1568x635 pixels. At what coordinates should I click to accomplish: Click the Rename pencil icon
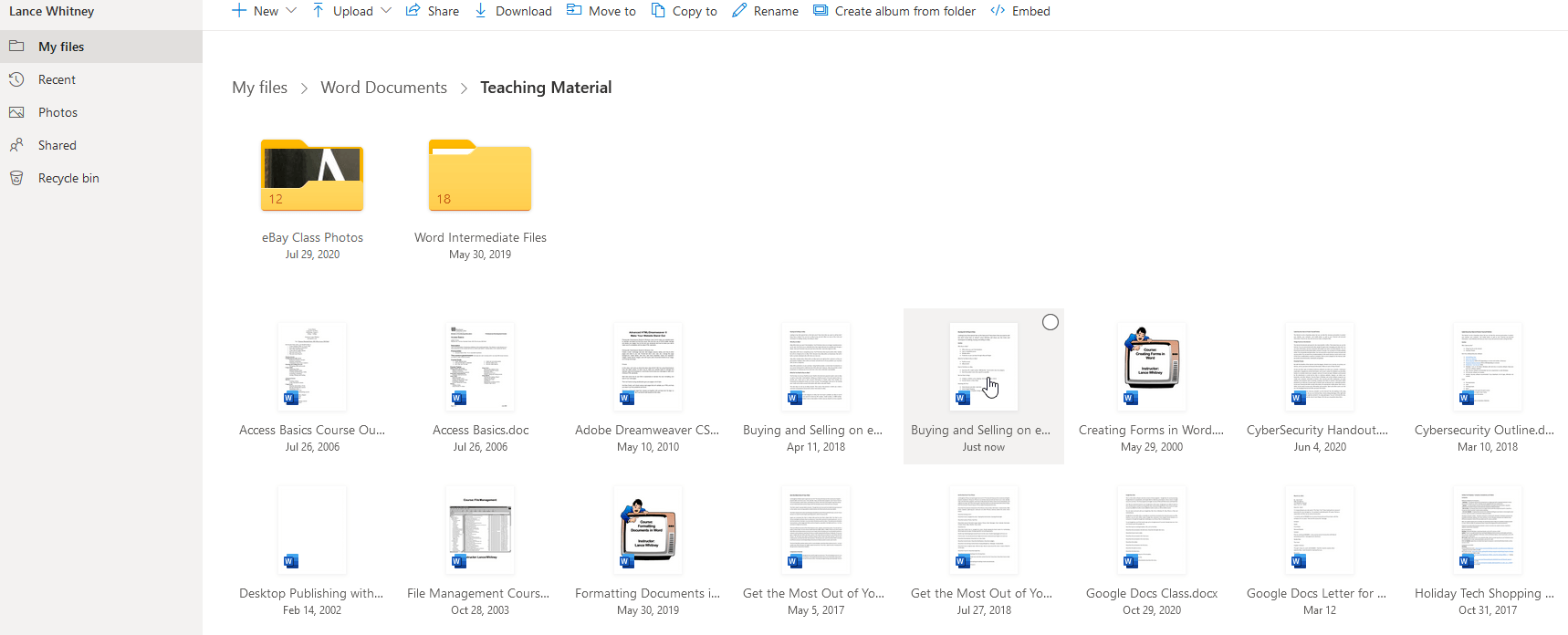click(739, 11)
